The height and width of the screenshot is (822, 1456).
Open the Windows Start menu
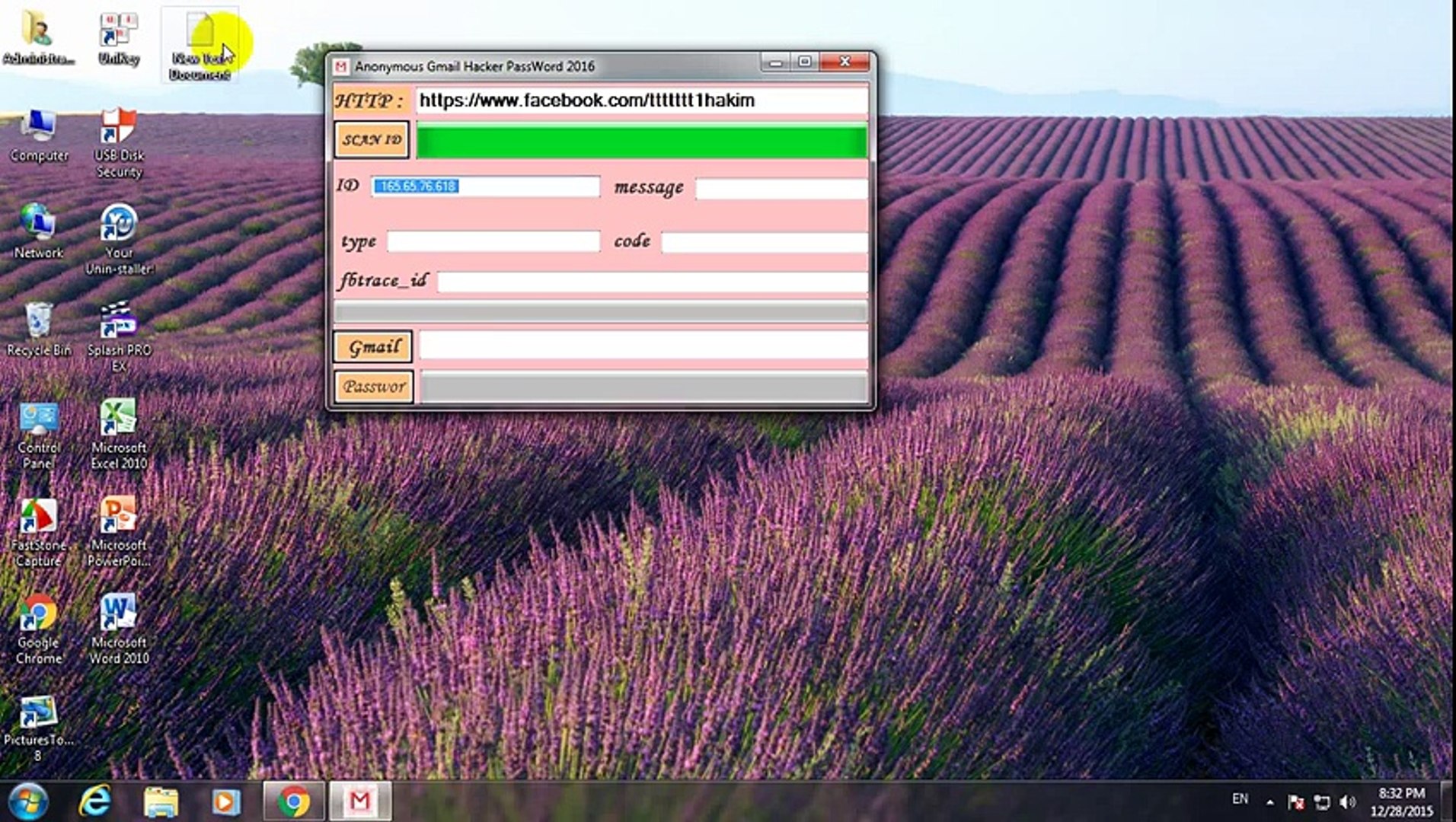[28, 801]
